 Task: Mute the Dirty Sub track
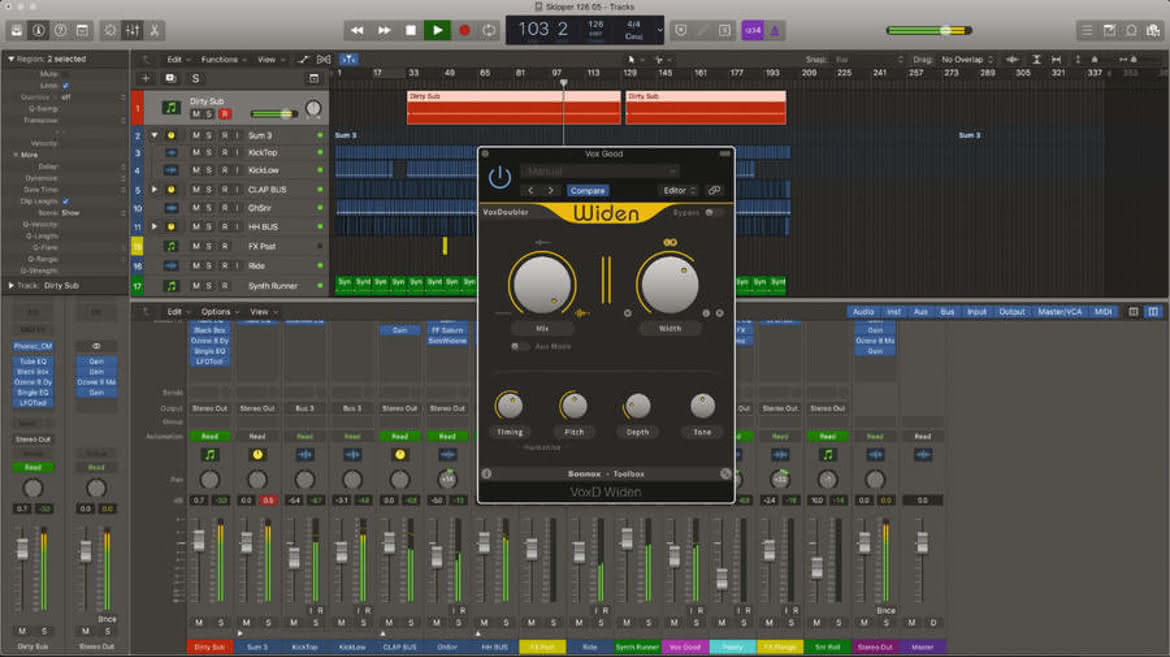pyautogui.click(x=195, y=114)
